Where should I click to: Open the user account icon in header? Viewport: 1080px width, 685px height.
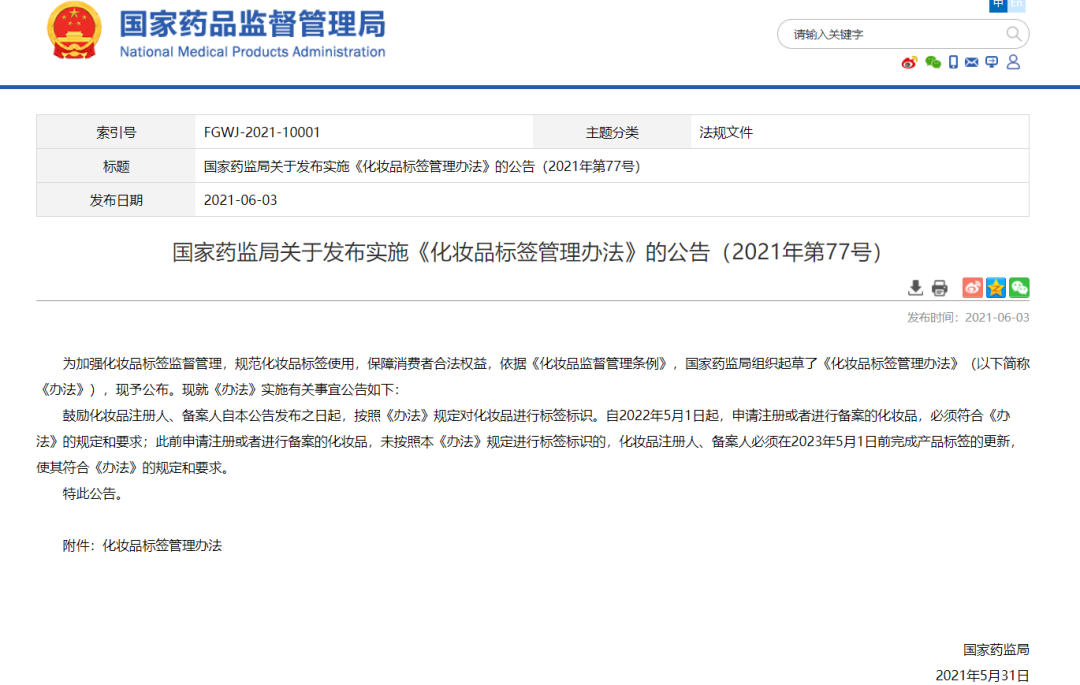pos(1013,62)
